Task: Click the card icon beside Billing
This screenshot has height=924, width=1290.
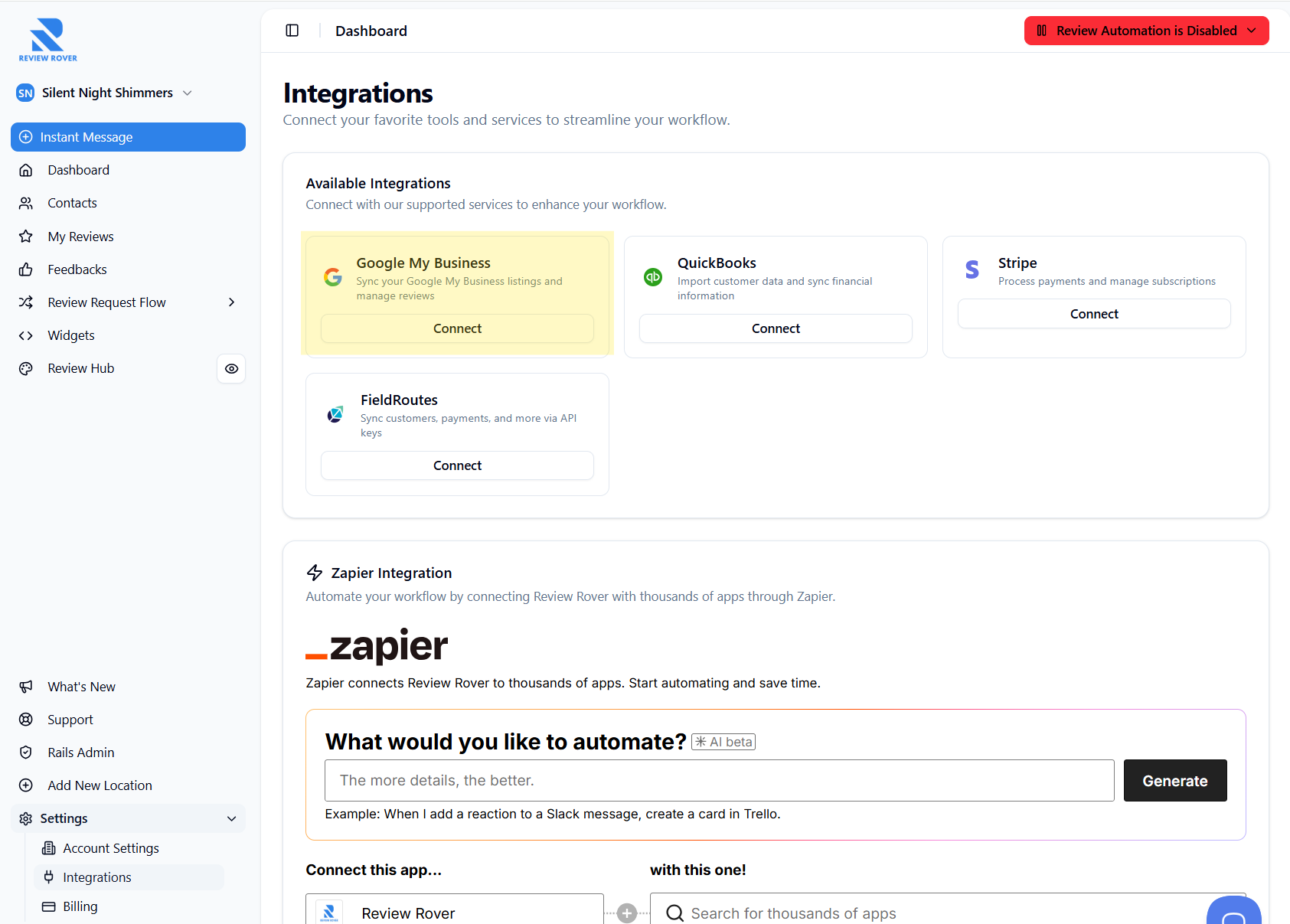Action: (x=49, y=906)
